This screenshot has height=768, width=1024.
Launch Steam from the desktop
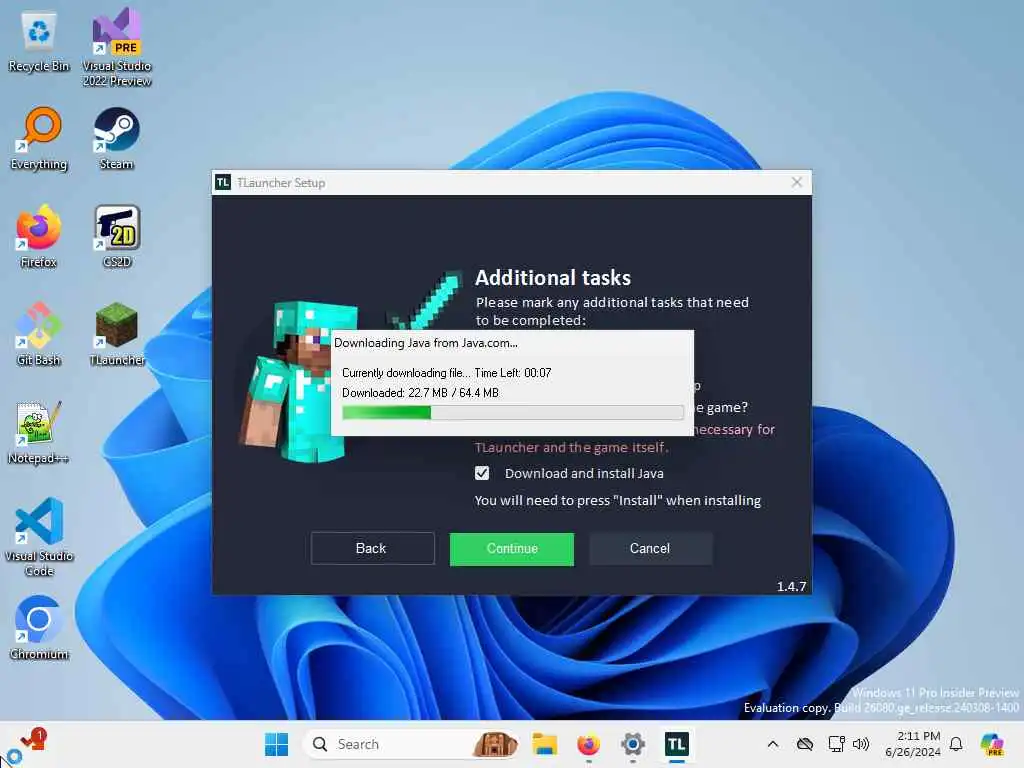(116, 138)
